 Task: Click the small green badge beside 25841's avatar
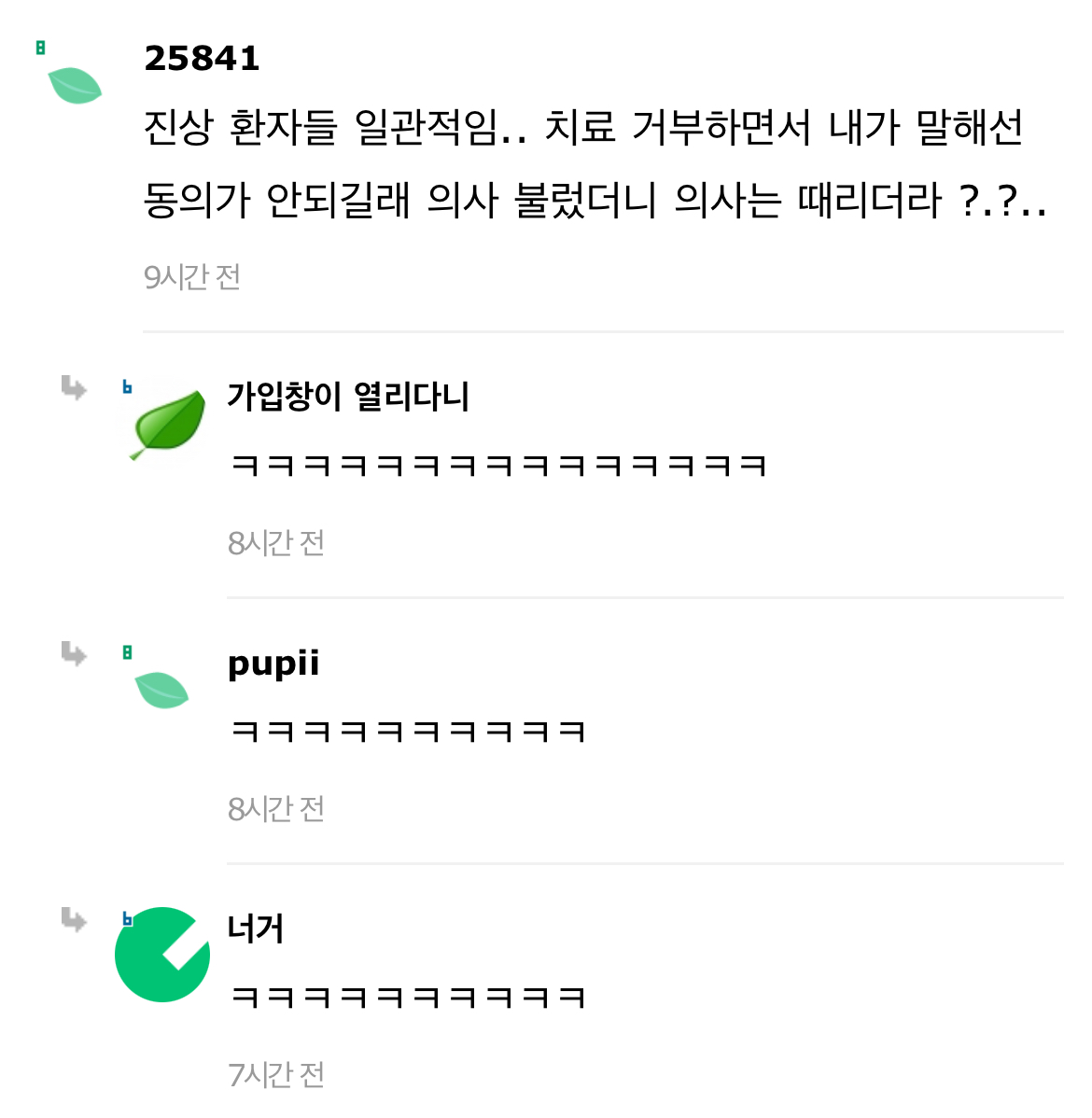click(x=40, y=47)
